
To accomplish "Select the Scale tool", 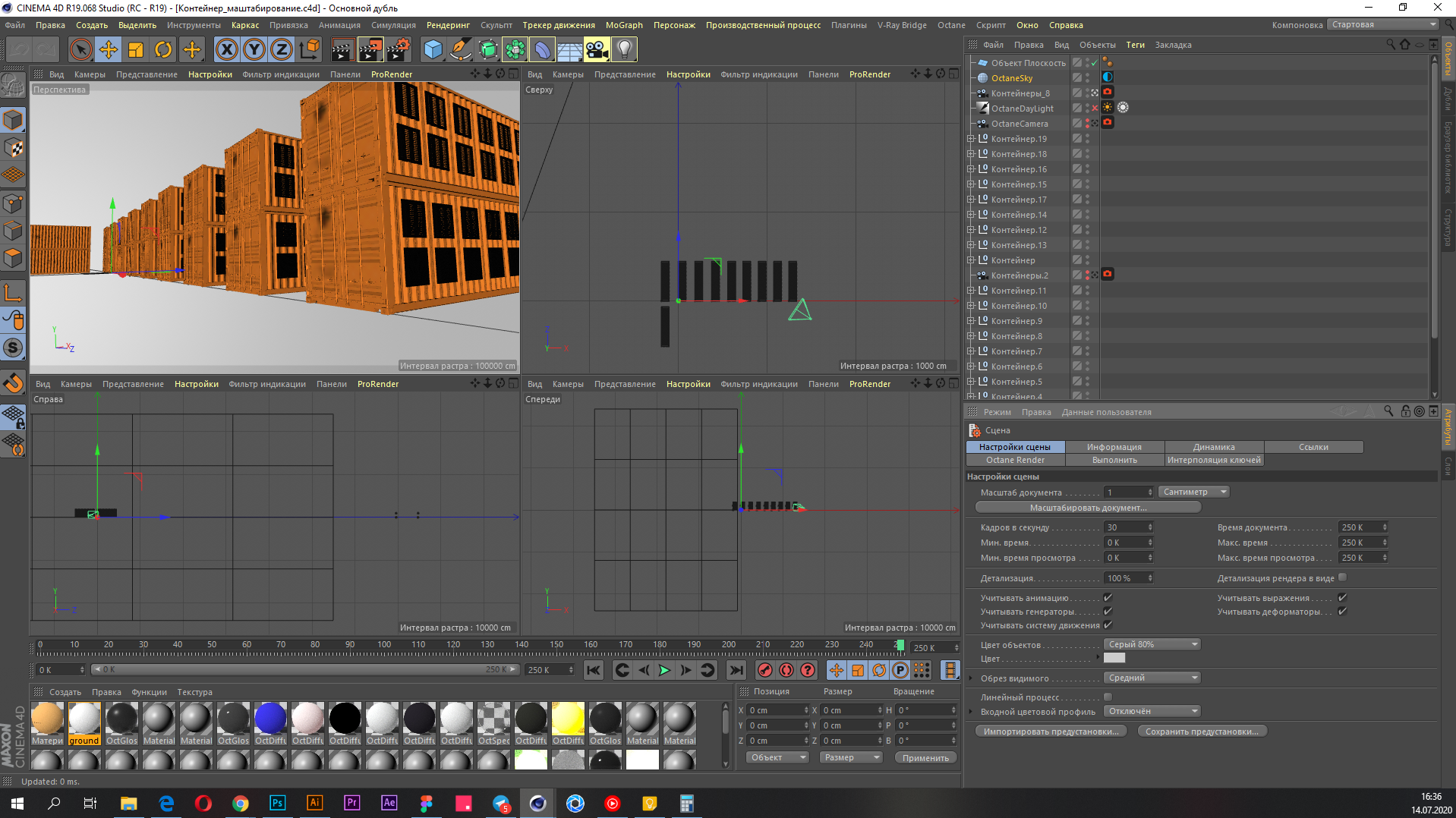I will click(136, 50).
